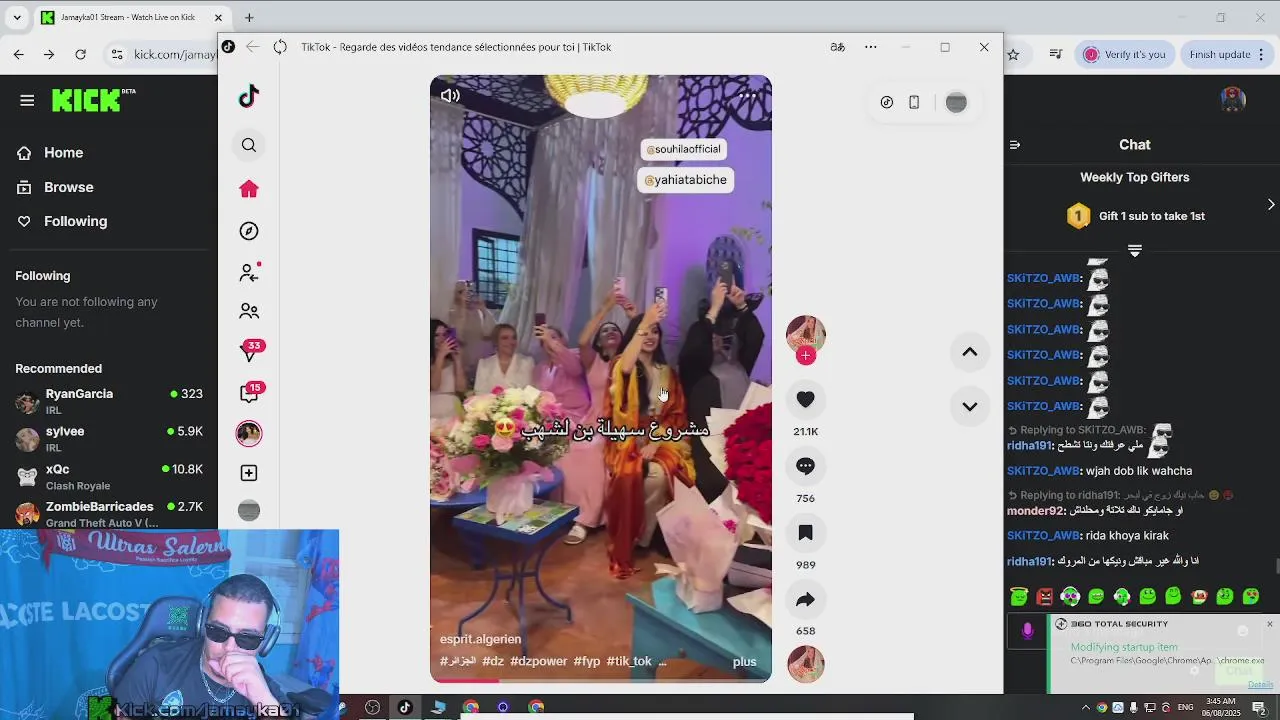
Task: Open the @yahiatabiche mention tag
Action: coord(686,180)
